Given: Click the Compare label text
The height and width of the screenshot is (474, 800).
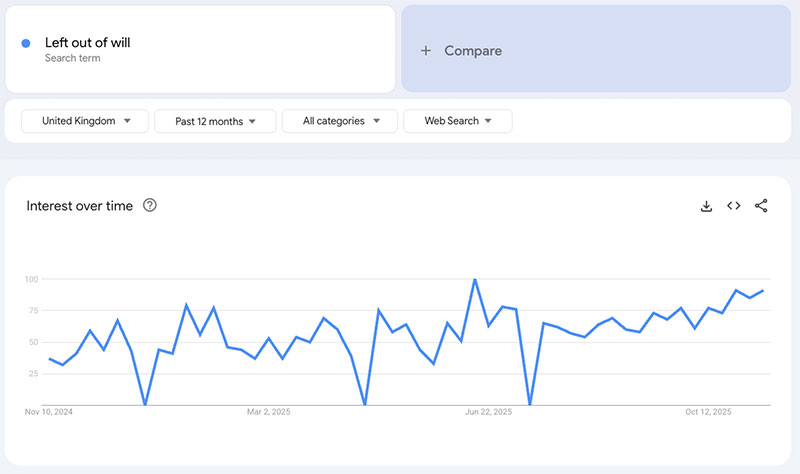Looking at the screenshot, I should click(473, 51).
